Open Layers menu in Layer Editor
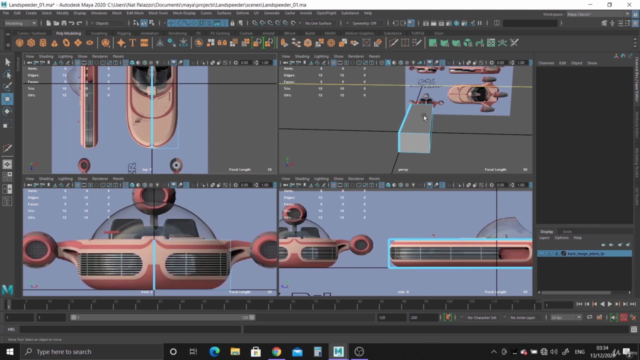The width and height of the screenshot is (640, 360). click(x=544, y=238)
